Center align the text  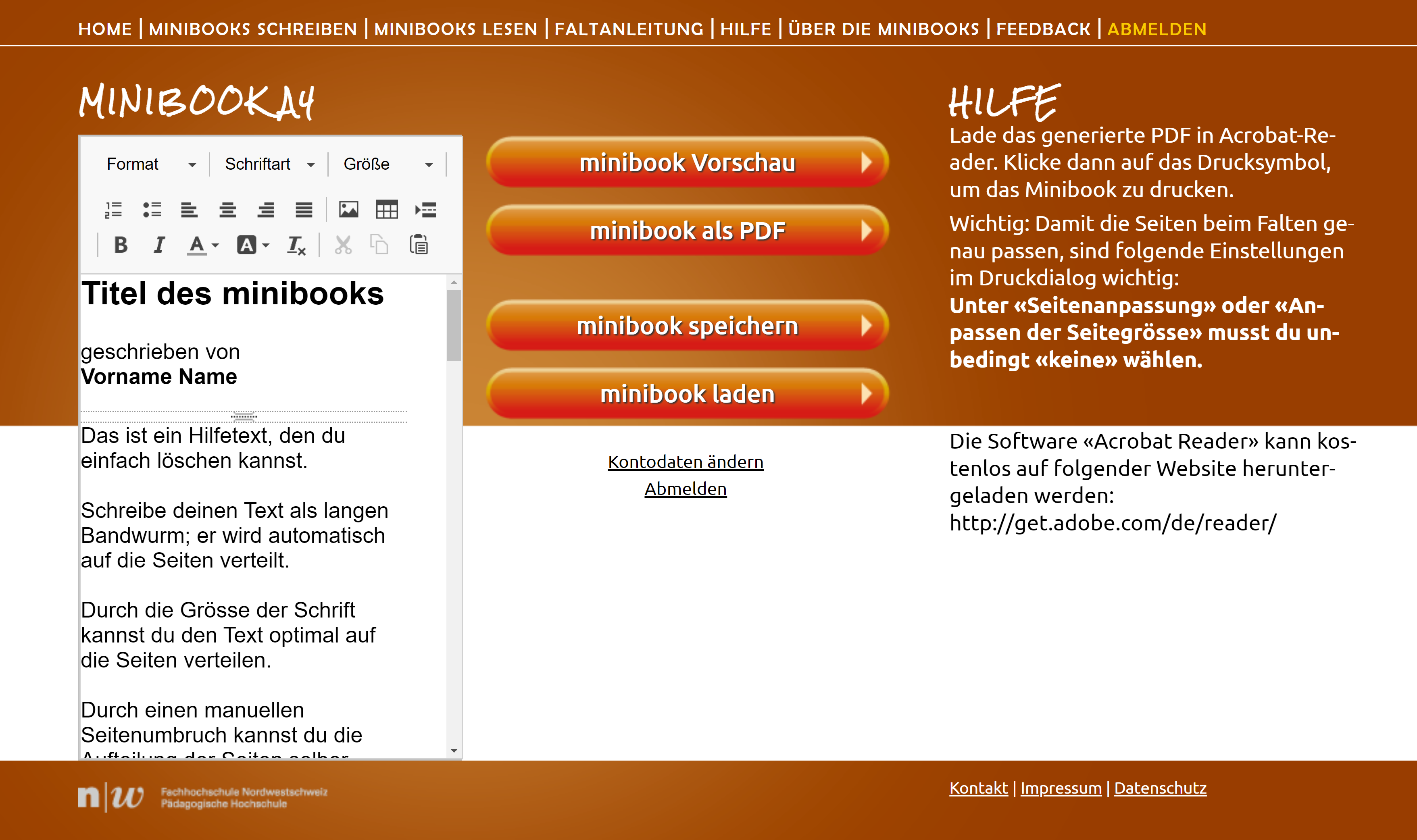tap(227, 210)
